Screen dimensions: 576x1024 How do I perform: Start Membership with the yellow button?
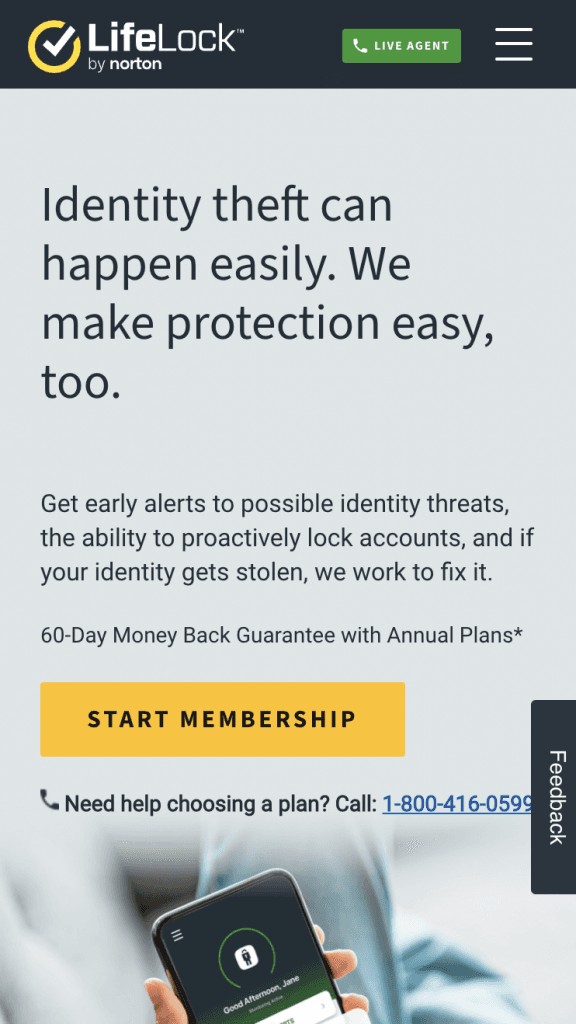coord(223,719)
